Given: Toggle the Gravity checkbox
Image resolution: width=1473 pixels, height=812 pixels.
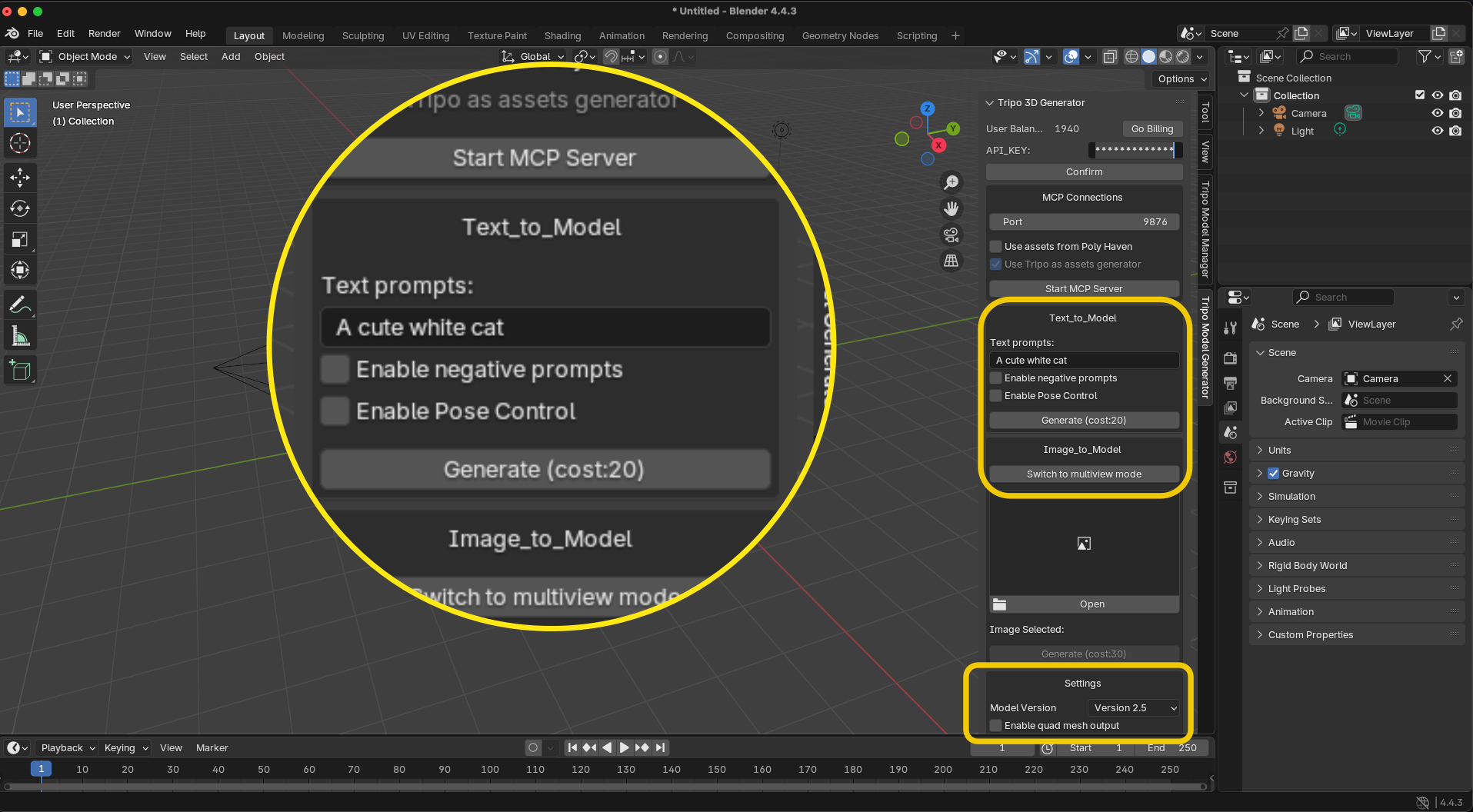Looking at the screenshot, I should click(1274, 474).
